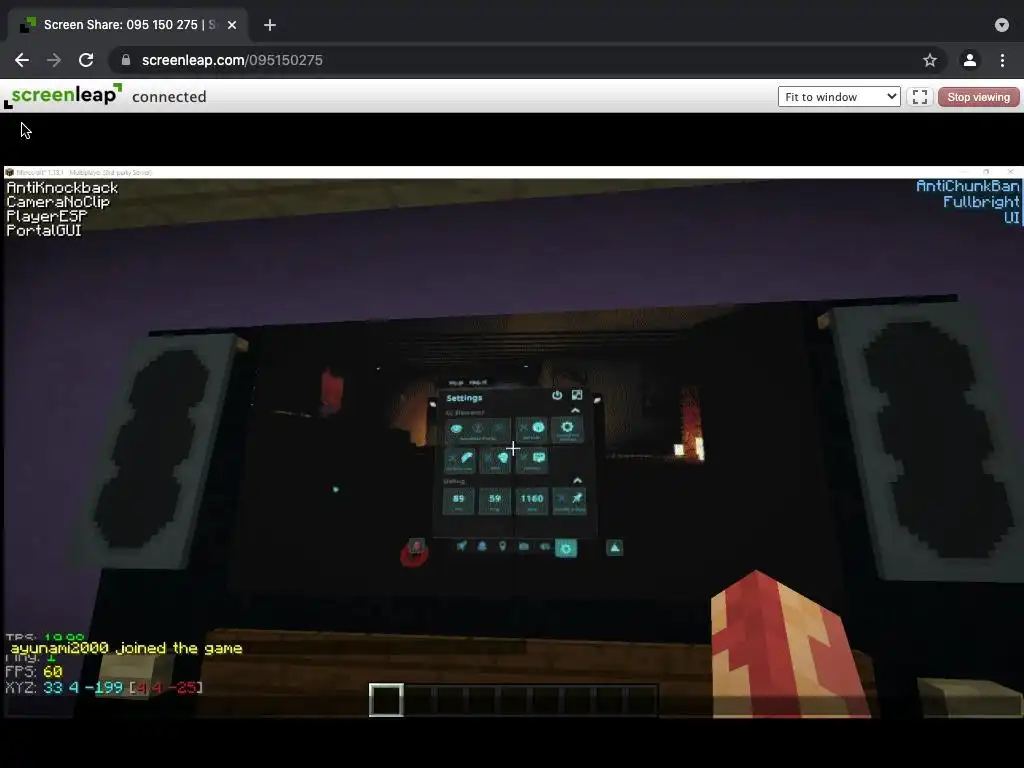Select the highlighted first hotbar slot
Screen dimensions: 1024x768
tap(386, 700)
